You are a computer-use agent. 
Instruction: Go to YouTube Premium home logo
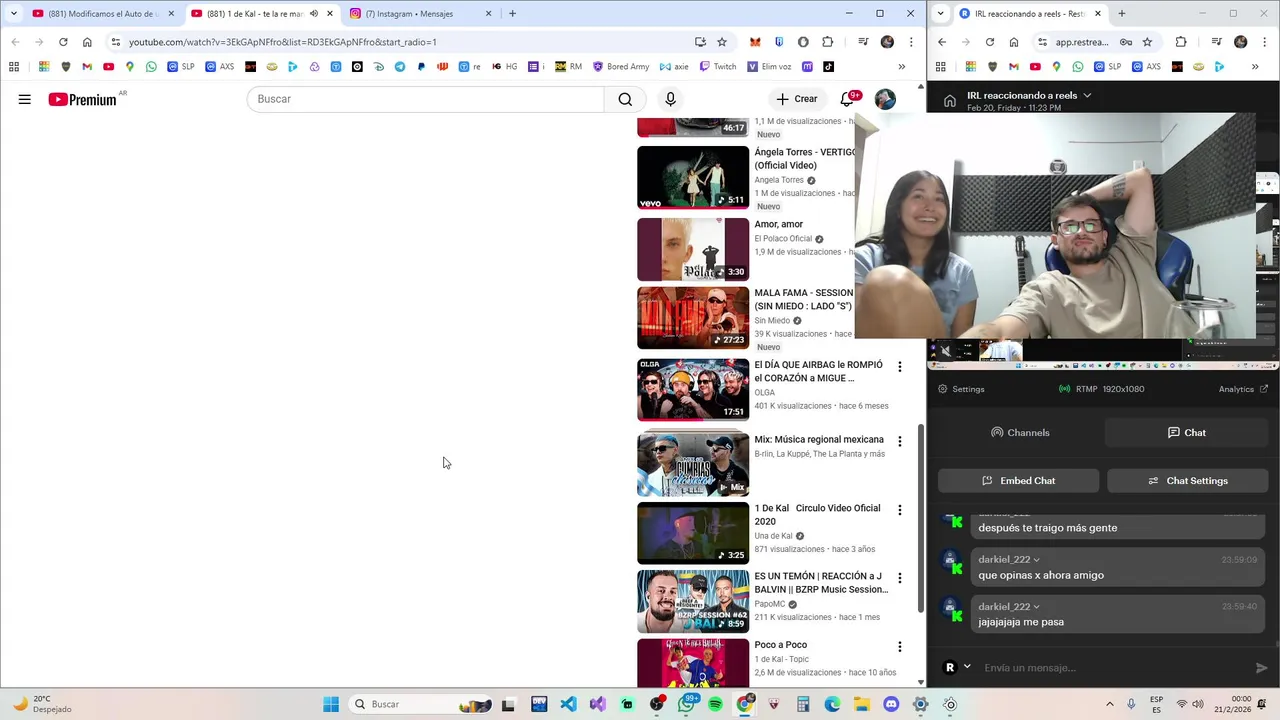tap(82, 99)
